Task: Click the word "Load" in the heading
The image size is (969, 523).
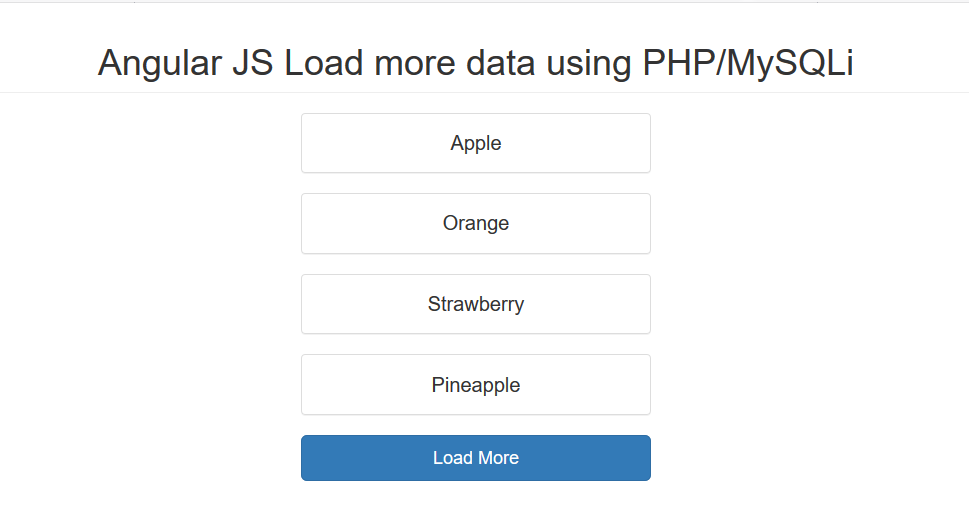Action: click(x=323, y=63)
